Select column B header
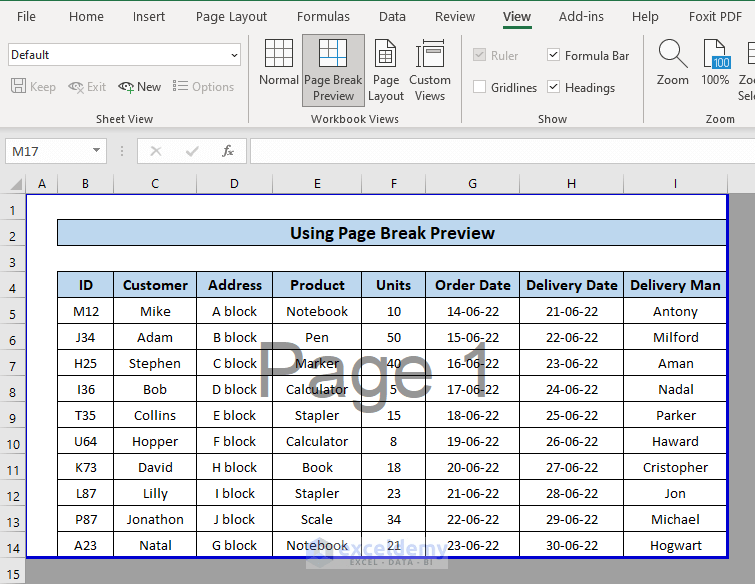 (x=85, y=184)
